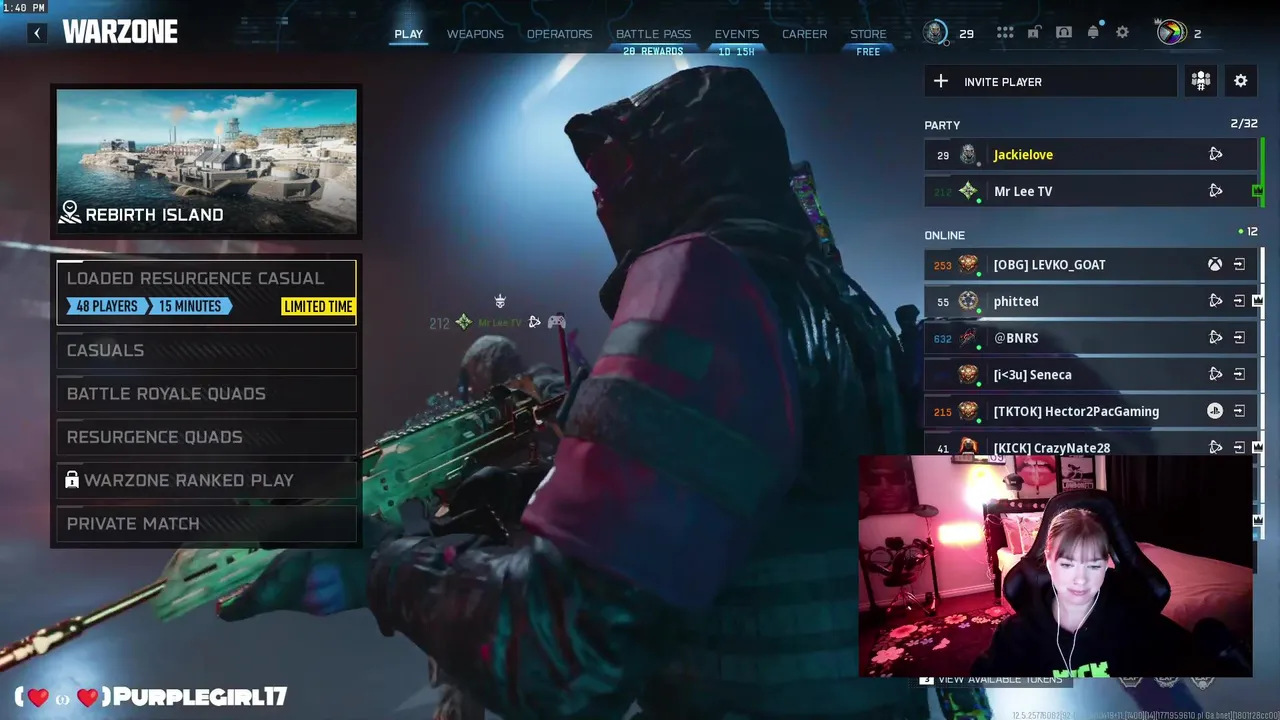Screen dimensions: 1280x720
Task: Click the Xbox icon on LEVKO_GOAT row
Action: coord(1215,265)
